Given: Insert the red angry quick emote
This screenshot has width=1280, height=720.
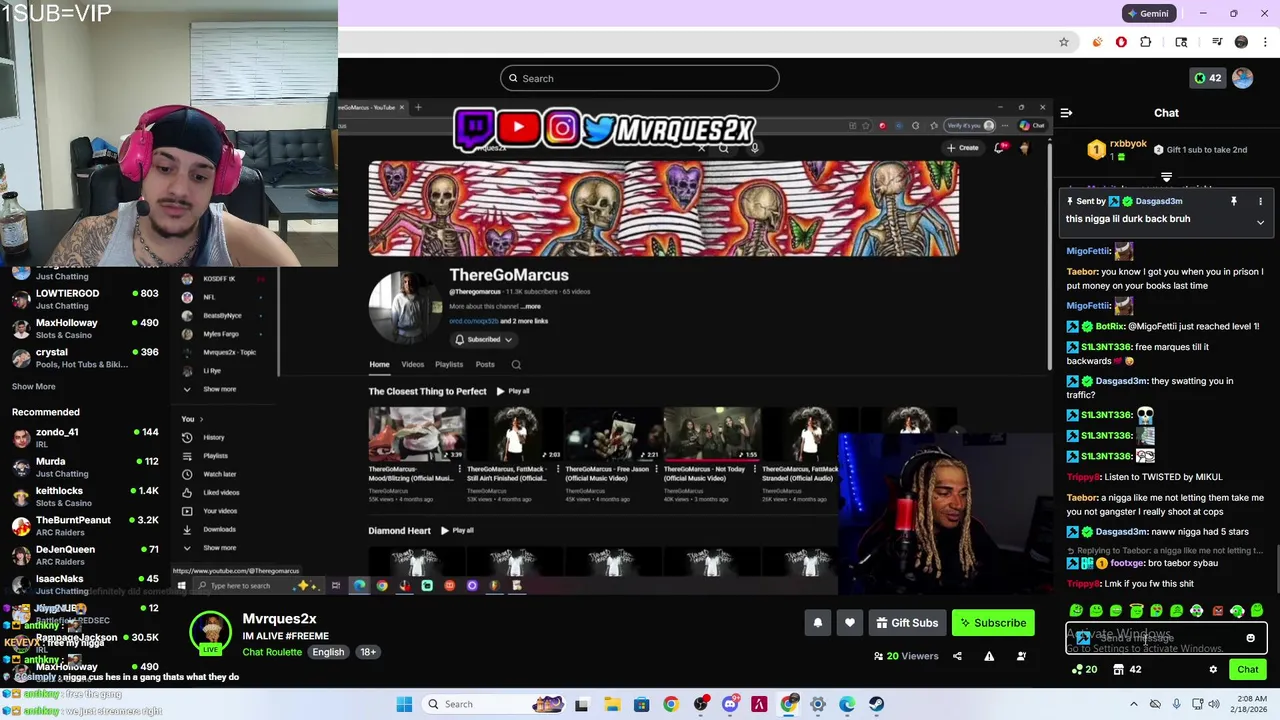Looking at the screenshot, I should (1217, 610).
